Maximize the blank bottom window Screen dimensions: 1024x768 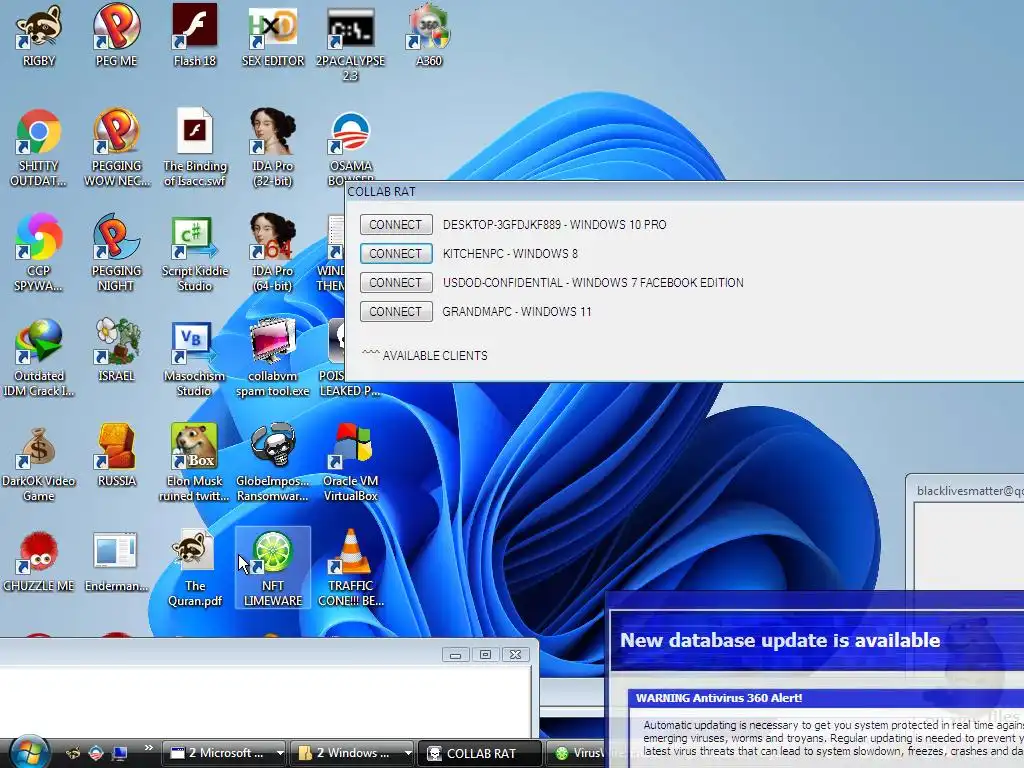[x=485, y=654]
